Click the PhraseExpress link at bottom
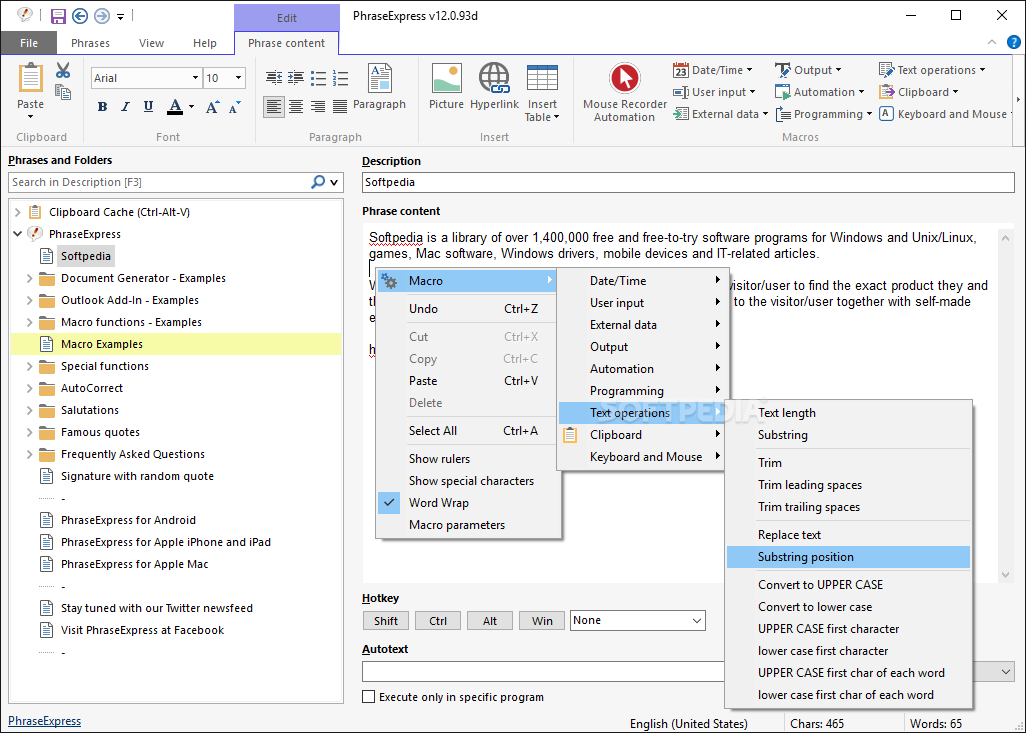Screen dimensions: 1026x733 (44, 721)
